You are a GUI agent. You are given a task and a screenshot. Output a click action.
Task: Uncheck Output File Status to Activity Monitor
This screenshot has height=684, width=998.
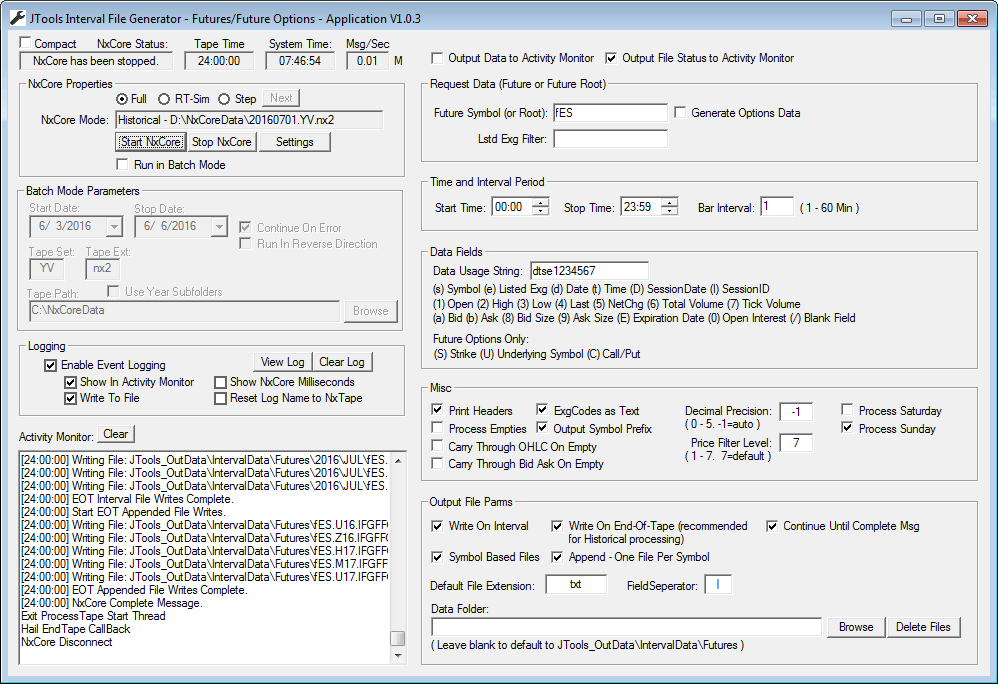(611, 58)
